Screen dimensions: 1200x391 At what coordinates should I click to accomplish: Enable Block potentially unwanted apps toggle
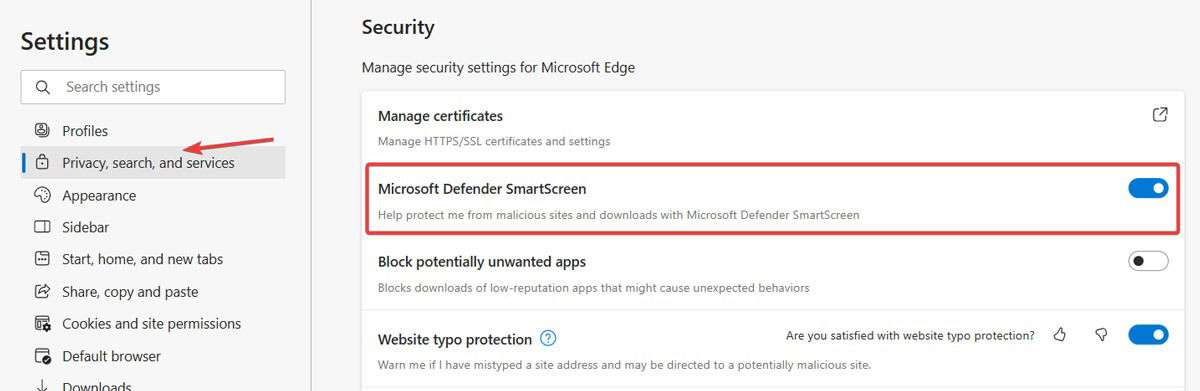pyautogui.click(x=1148, y=261)
